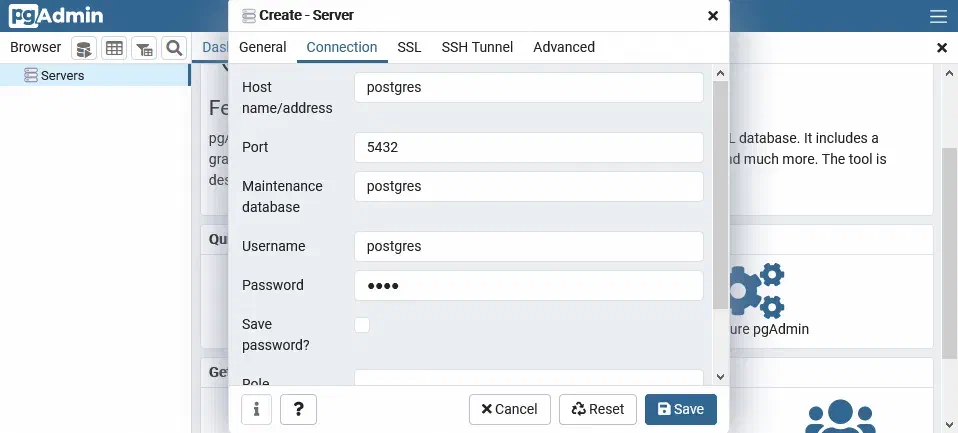
Task: Click the dashboard scrollbar up arrow
Action: pos(949,73)
